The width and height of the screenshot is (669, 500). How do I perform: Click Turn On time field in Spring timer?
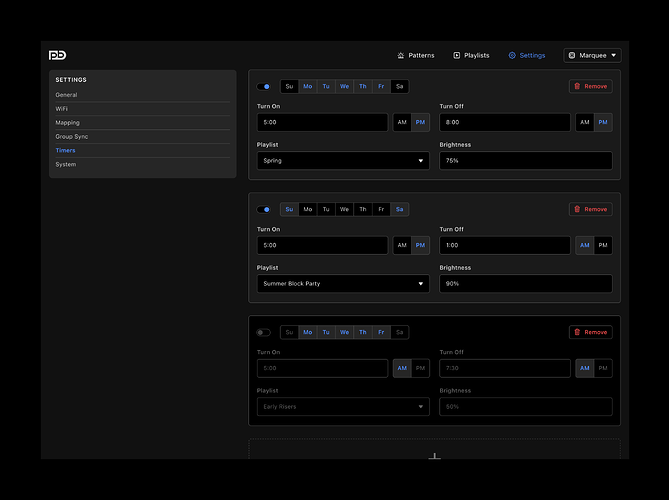tap(323, 122)
